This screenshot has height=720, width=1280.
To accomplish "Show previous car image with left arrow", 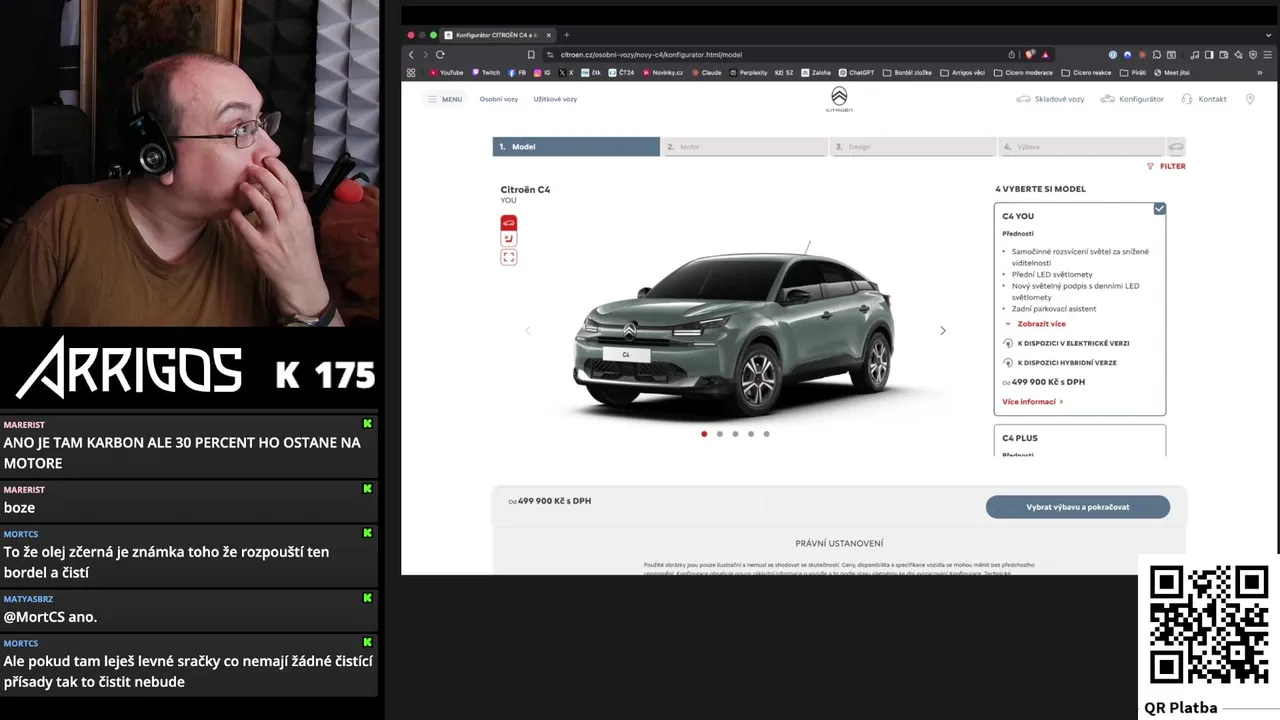I will (528, 331).
